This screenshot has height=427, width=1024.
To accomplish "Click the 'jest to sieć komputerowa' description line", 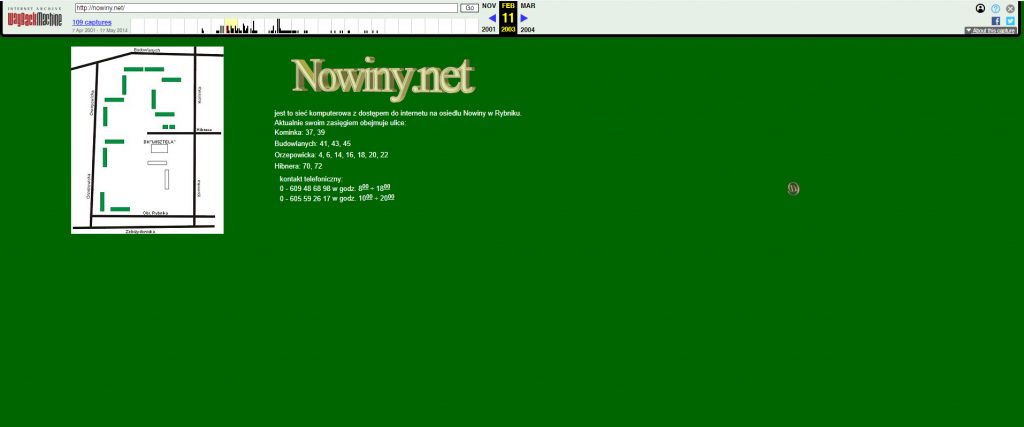I will pyautogui.click(x=398, y=113).
